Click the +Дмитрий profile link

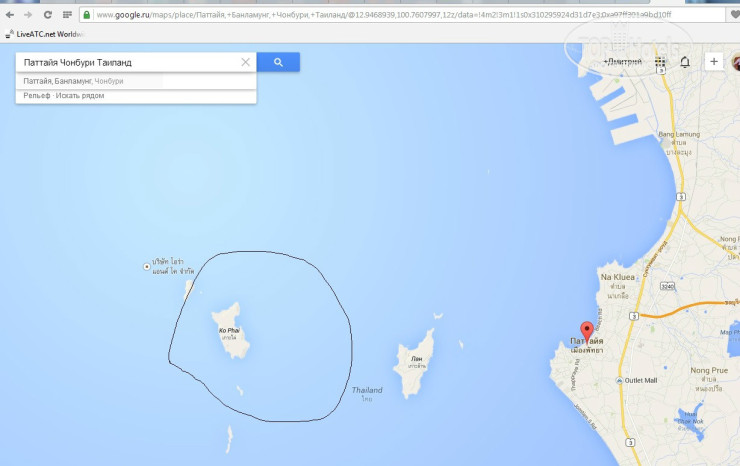point(622,61)
